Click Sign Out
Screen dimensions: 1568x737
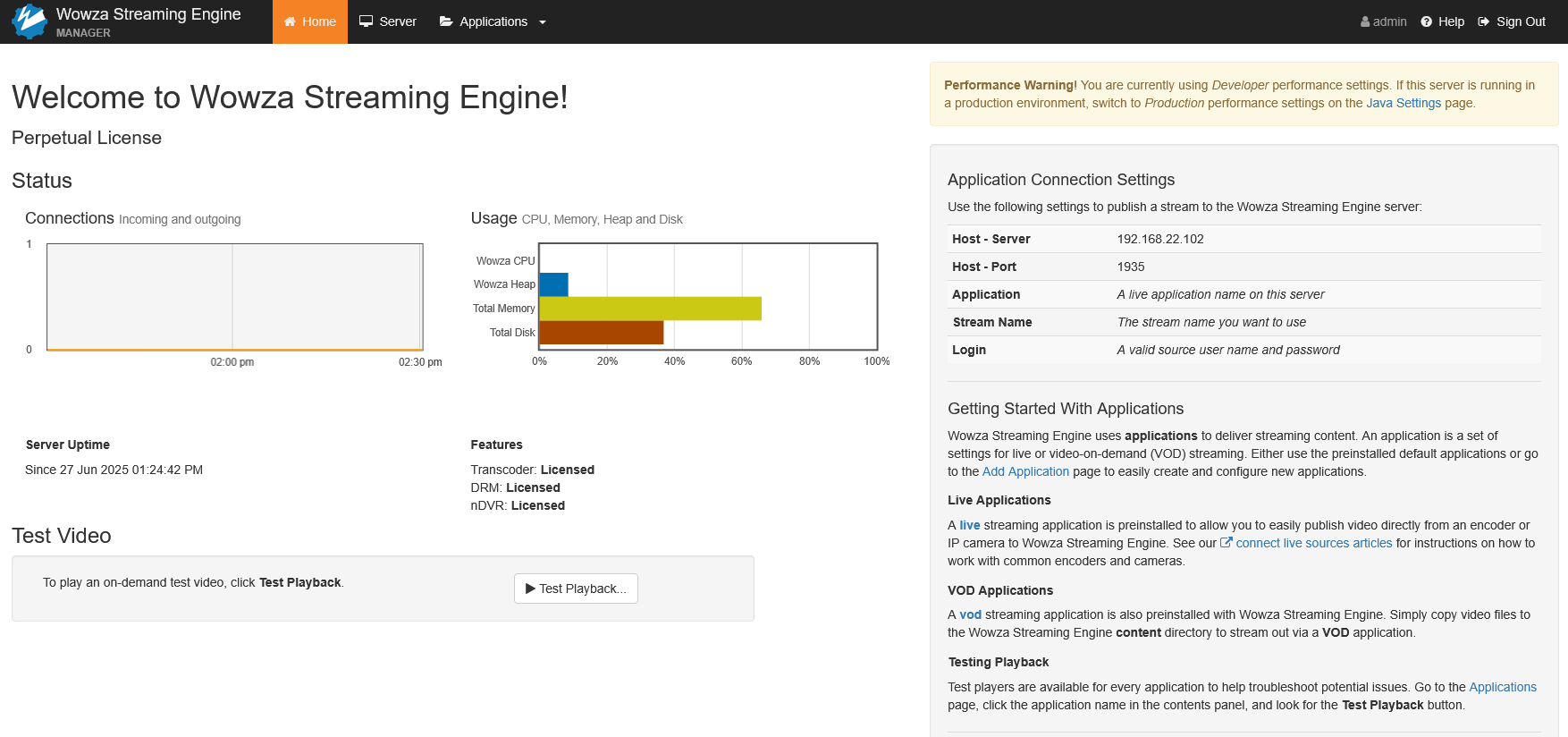(x=1512, y=21)
